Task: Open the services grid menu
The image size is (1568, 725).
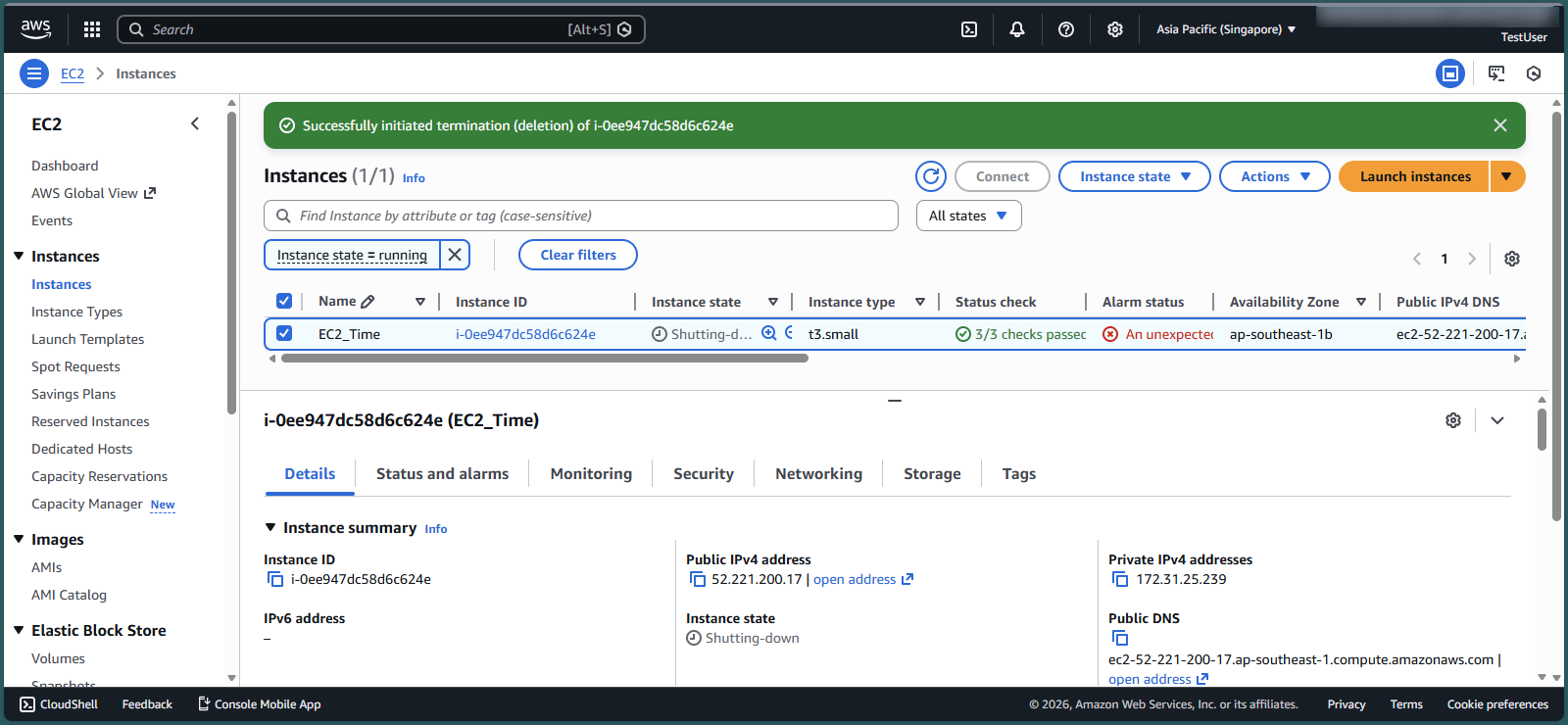Action: coord(92,29)
